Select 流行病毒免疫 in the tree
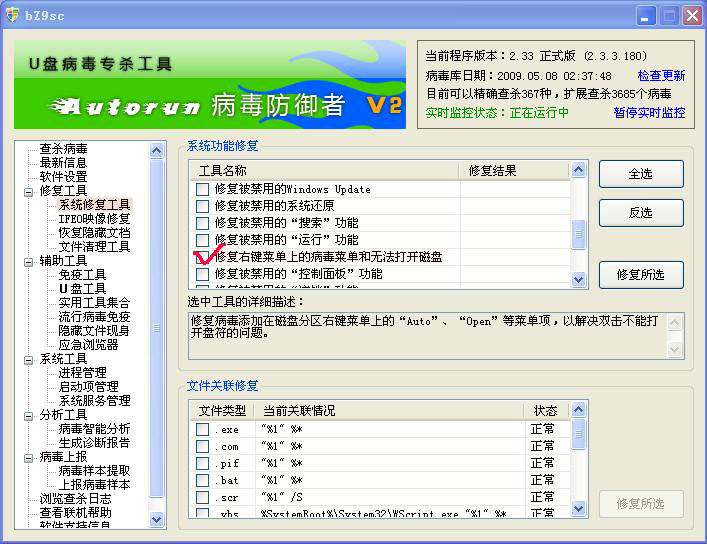 coord(94,317)
